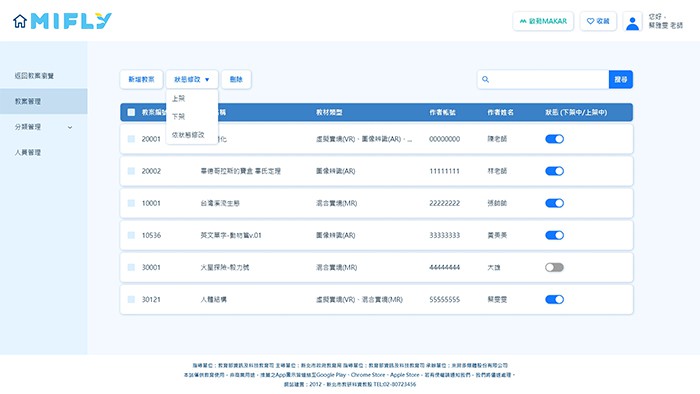Toggle the status switch for account 55555555

click(554, 299)
